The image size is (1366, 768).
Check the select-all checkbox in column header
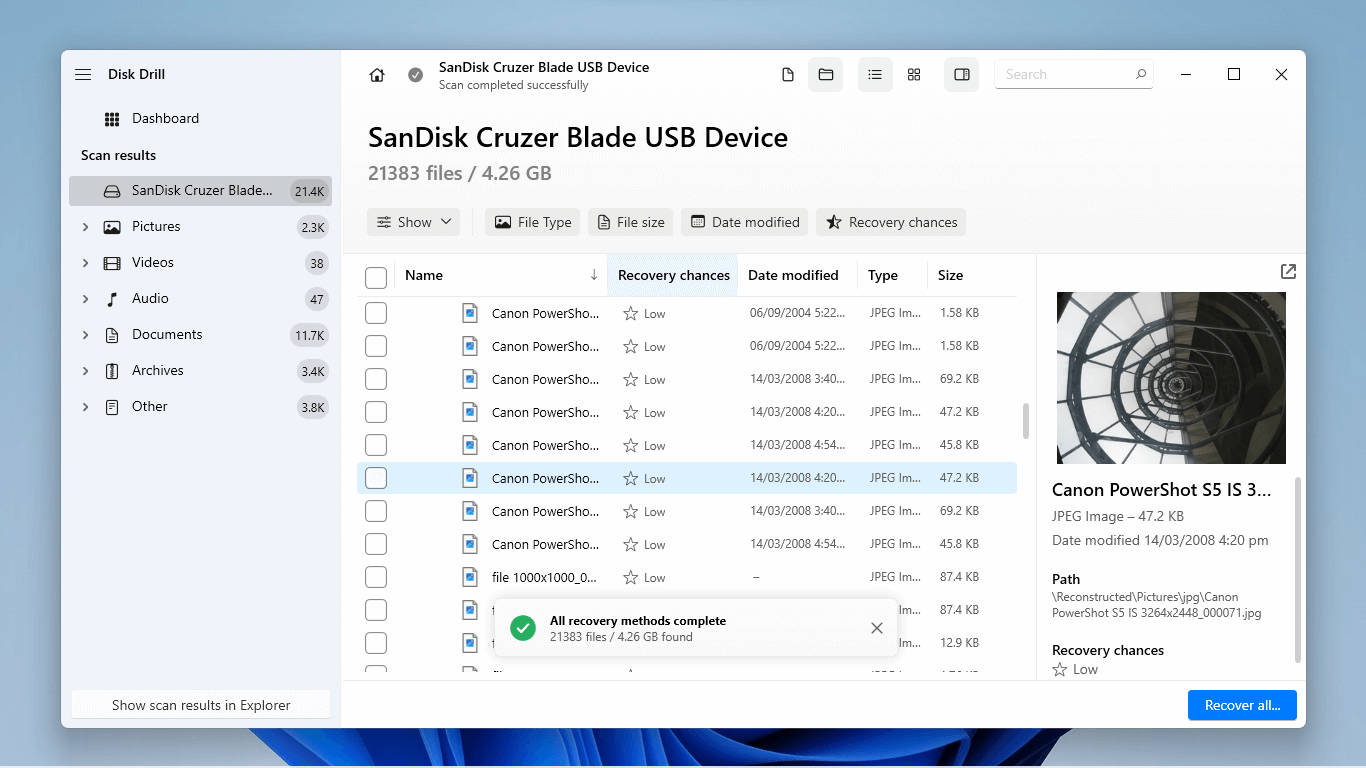point(376,277)
